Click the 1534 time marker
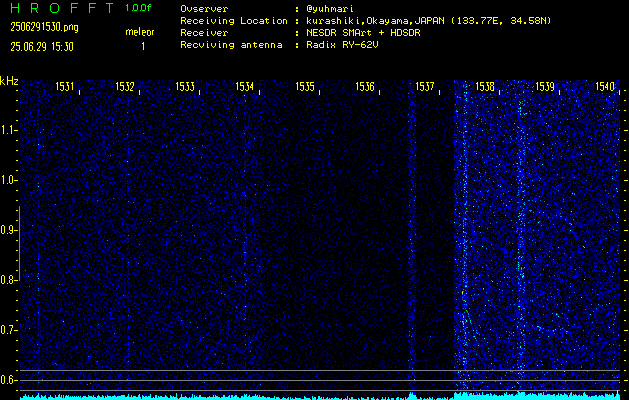 tap(245, 86)
